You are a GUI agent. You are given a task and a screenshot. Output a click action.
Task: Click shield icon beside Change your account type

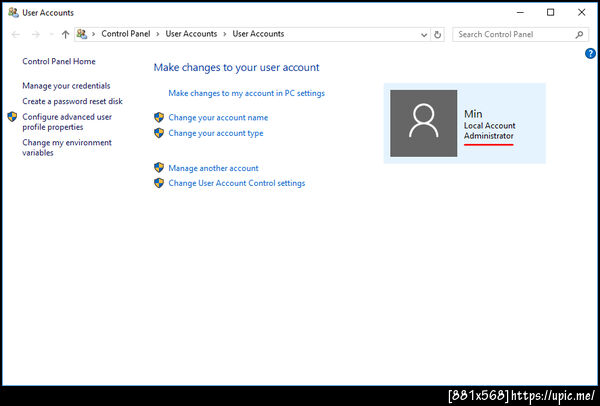click(x=159, y=133)
